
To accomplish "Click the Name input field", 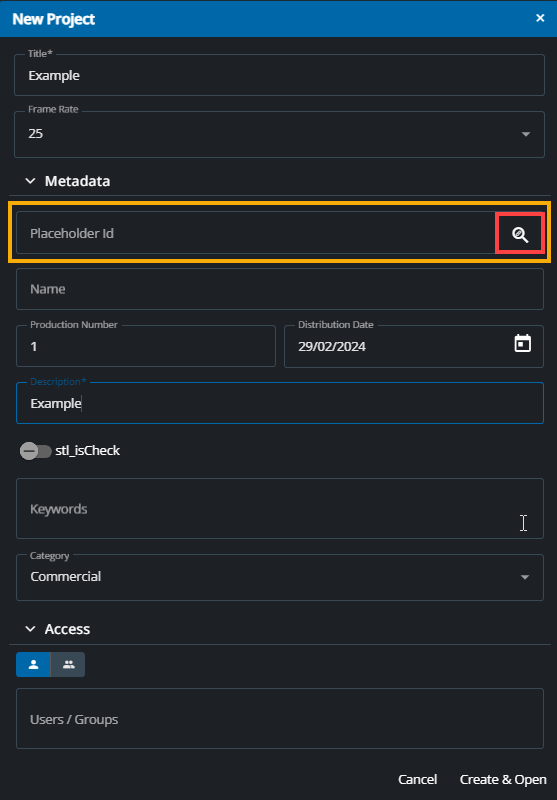I will click(x=280, y=289).
